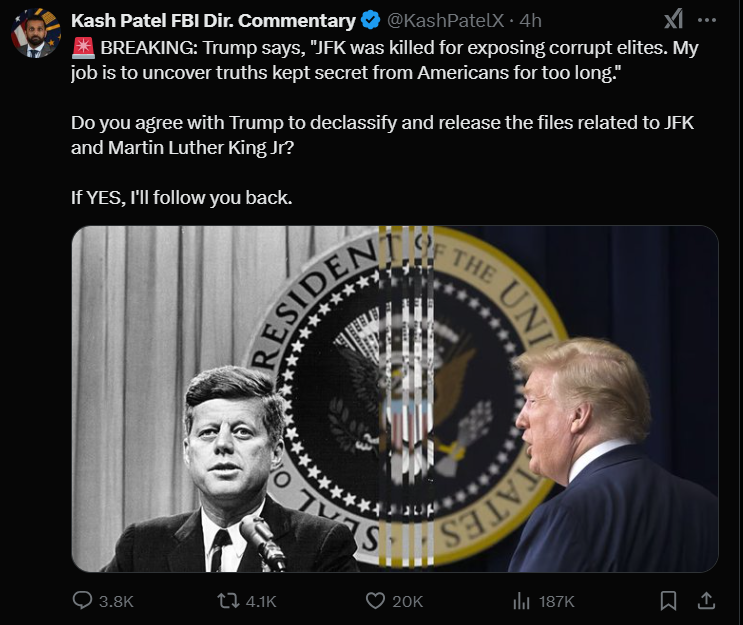Click the 3.8K replies count

click(116, 601)
